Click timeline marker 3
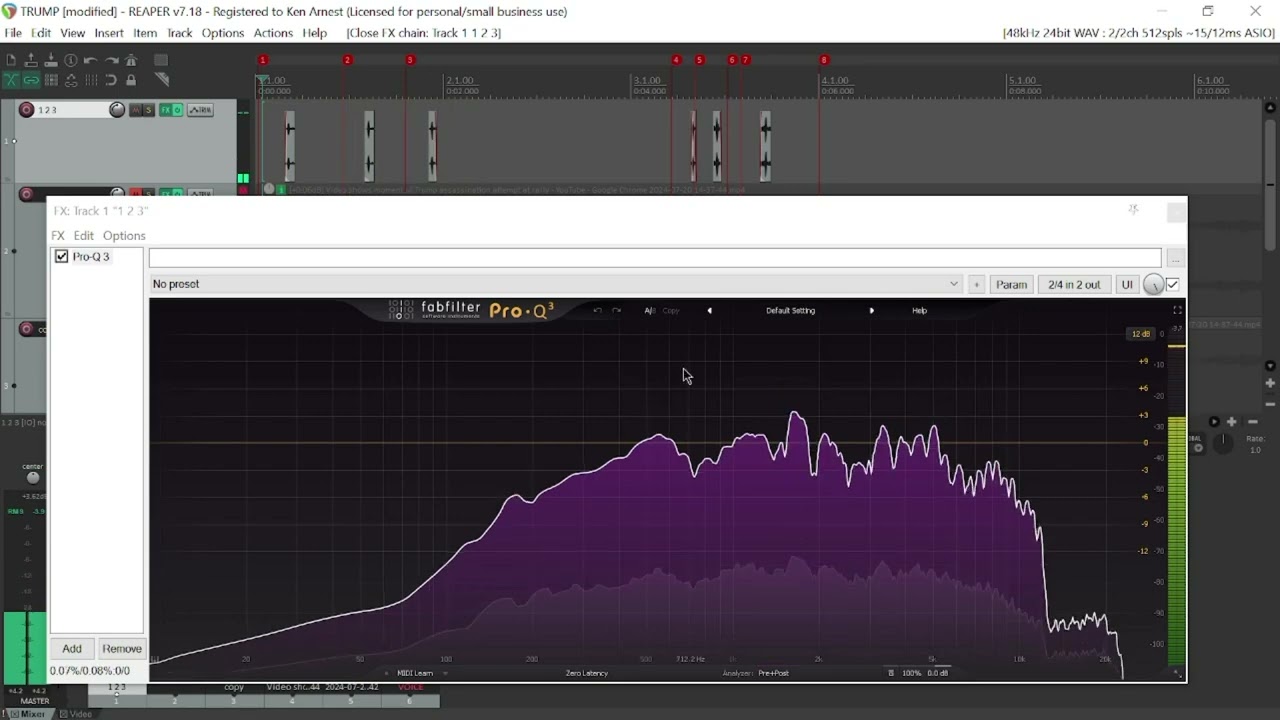The image size is (1280, 720). (410, 60)
